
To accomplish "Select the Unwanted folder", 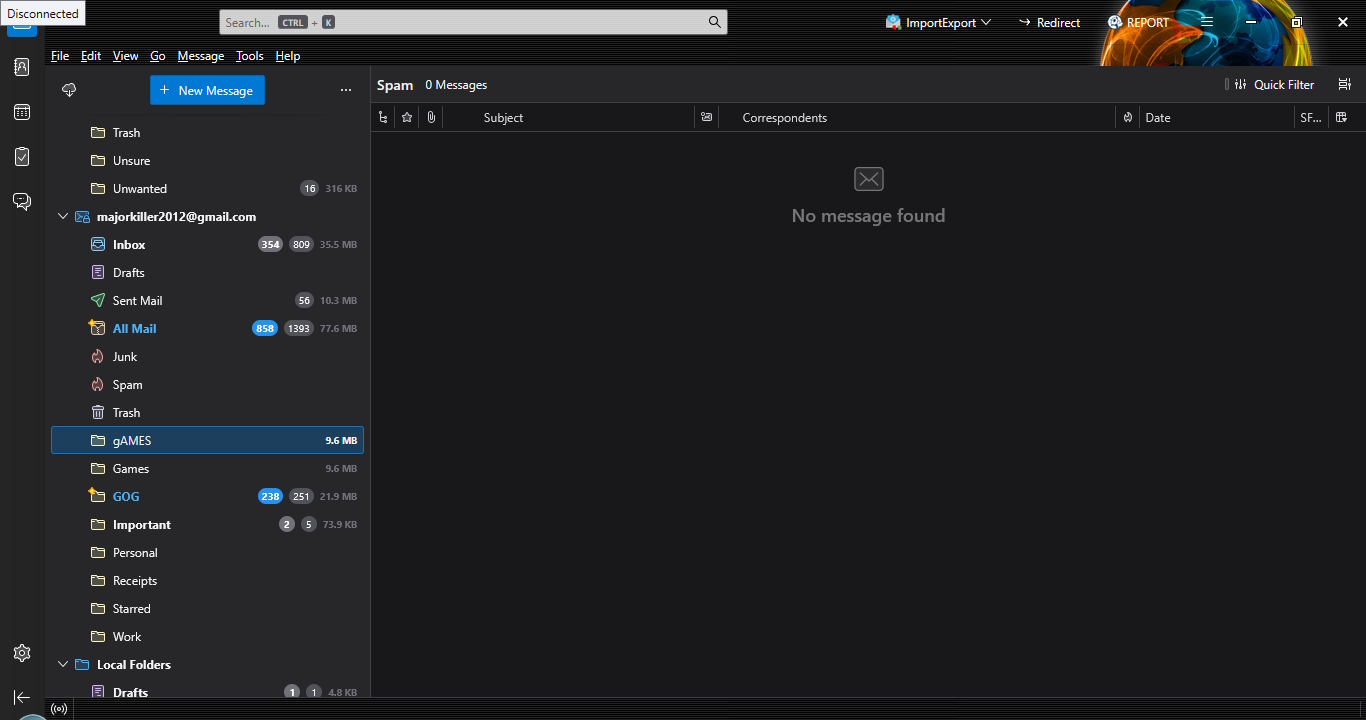I will coord(207,189).
